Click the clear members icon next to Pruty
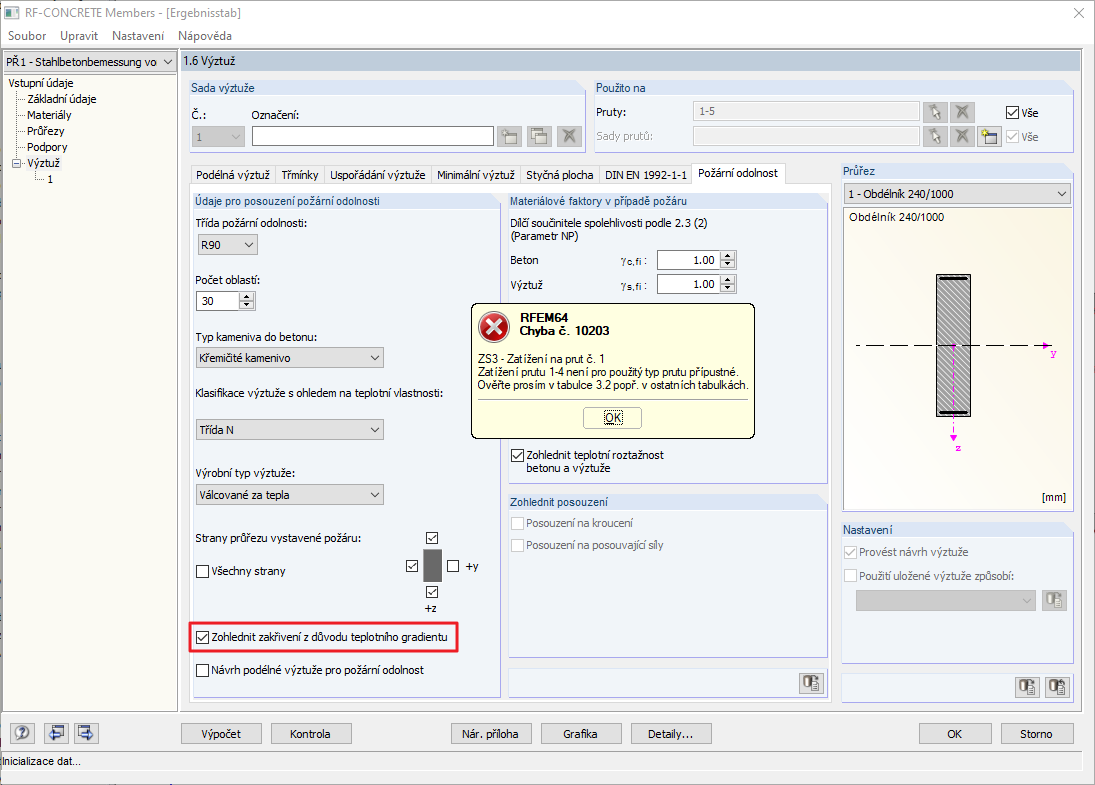1095x785 pixels. tap(962, 112)
